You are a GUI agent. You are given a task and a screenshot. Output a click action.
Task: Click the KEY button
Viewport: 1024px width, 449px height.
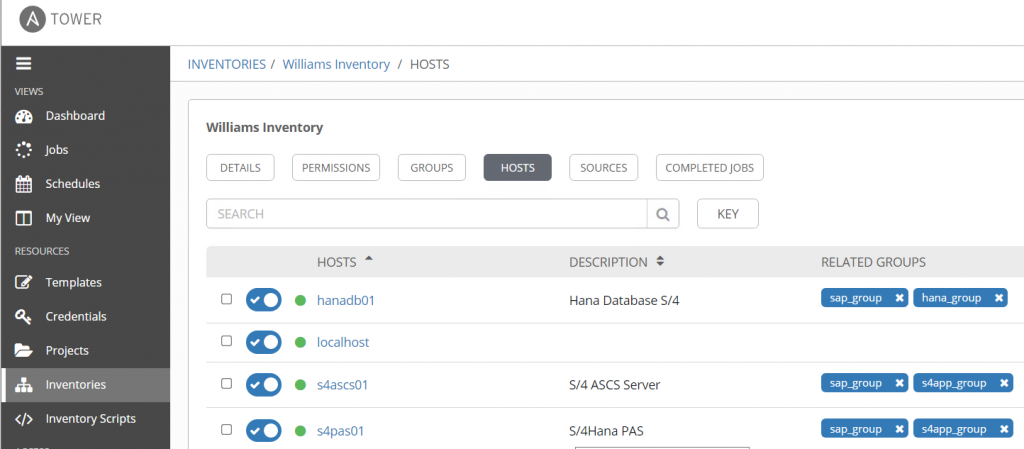pos(728,213)
